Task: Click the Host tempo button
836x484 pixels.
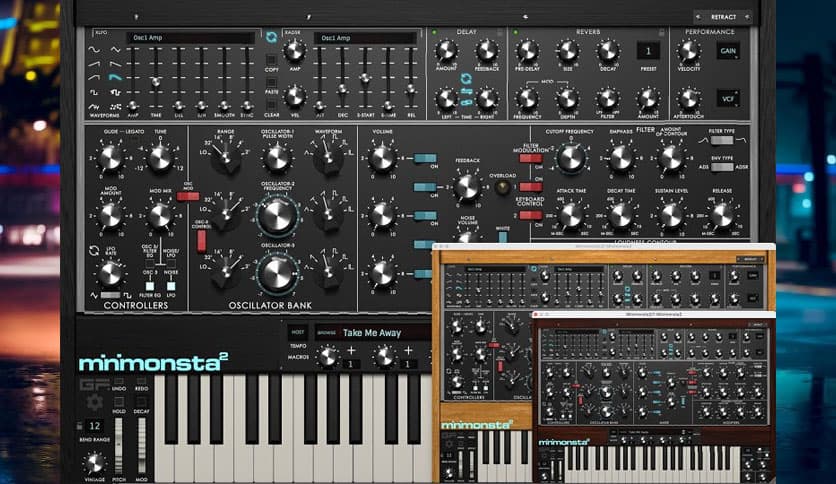Action: 298,332
